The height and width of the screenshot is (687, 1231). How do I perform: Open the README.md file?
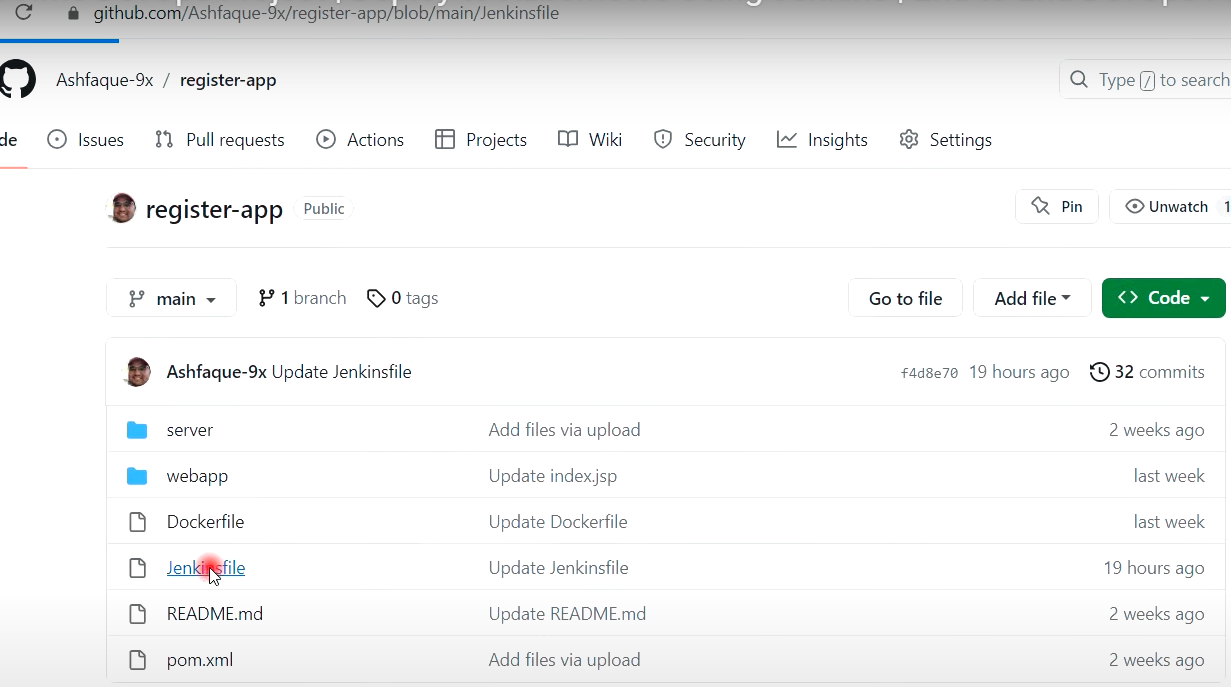215,614
